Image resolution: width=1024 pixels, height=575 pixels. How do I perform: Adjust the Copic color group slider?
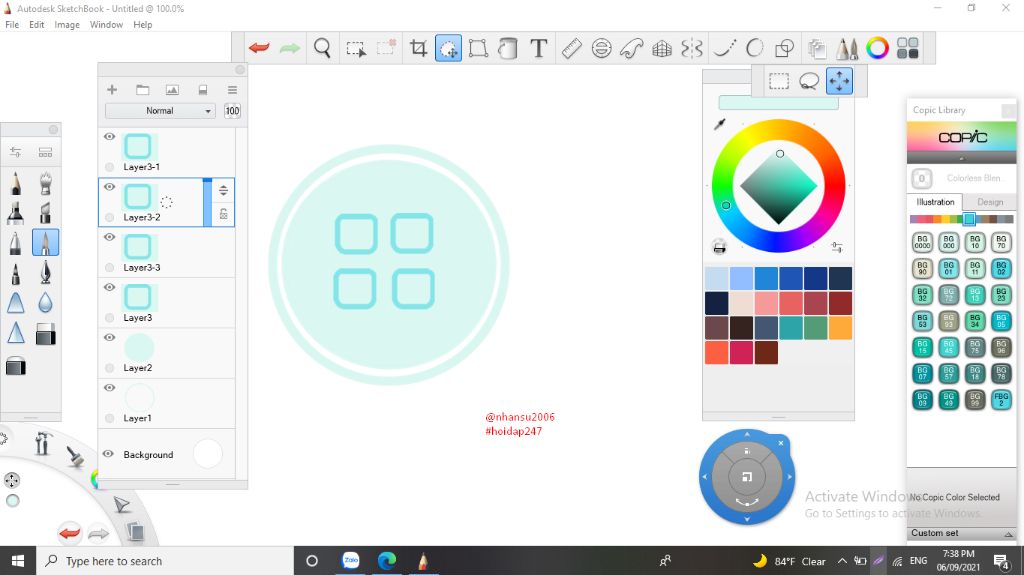[969, 219]
